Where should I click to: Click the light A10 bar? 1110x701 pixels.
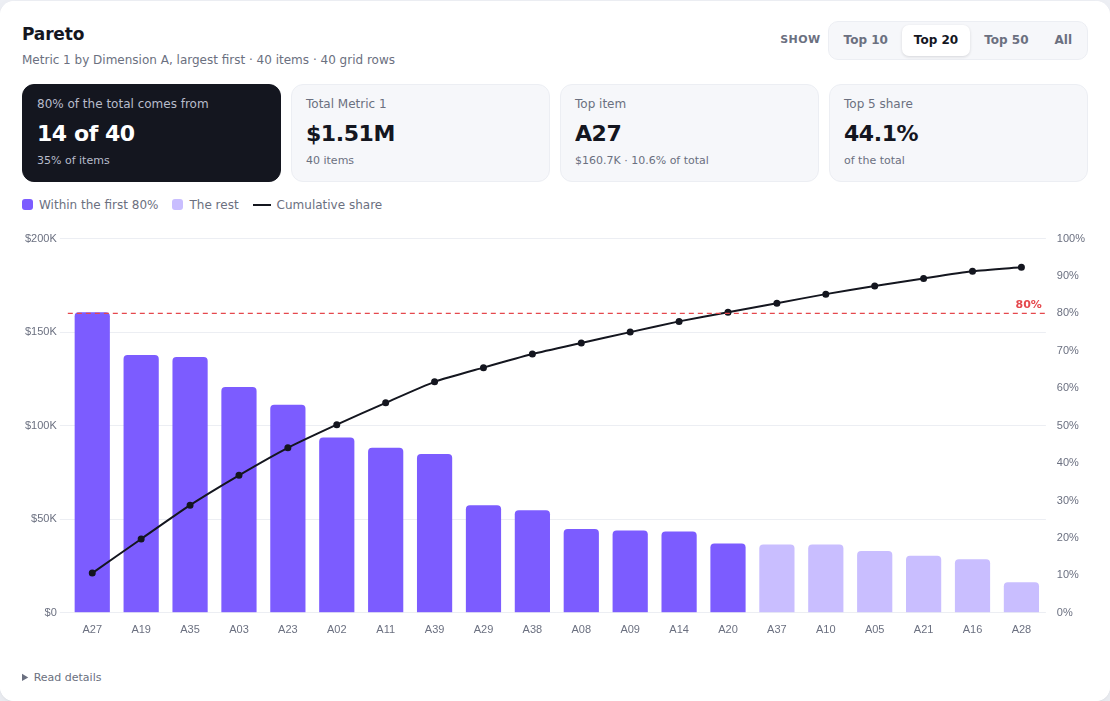(x=825, y=579)
